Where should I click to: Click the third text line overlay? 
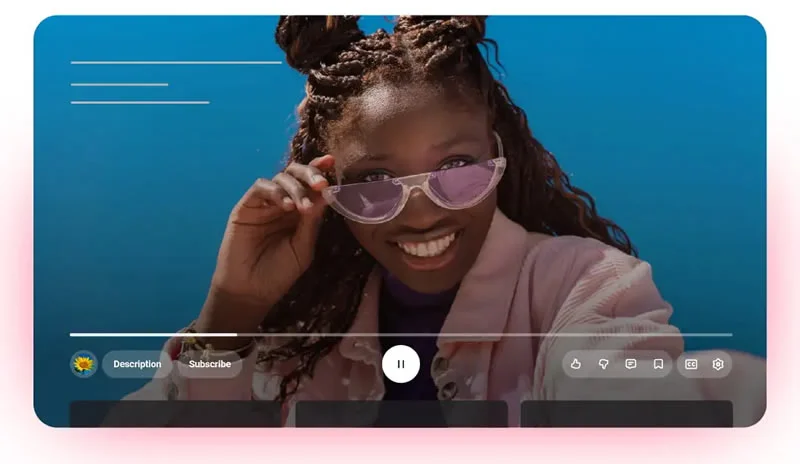click(x=140, y=102)
